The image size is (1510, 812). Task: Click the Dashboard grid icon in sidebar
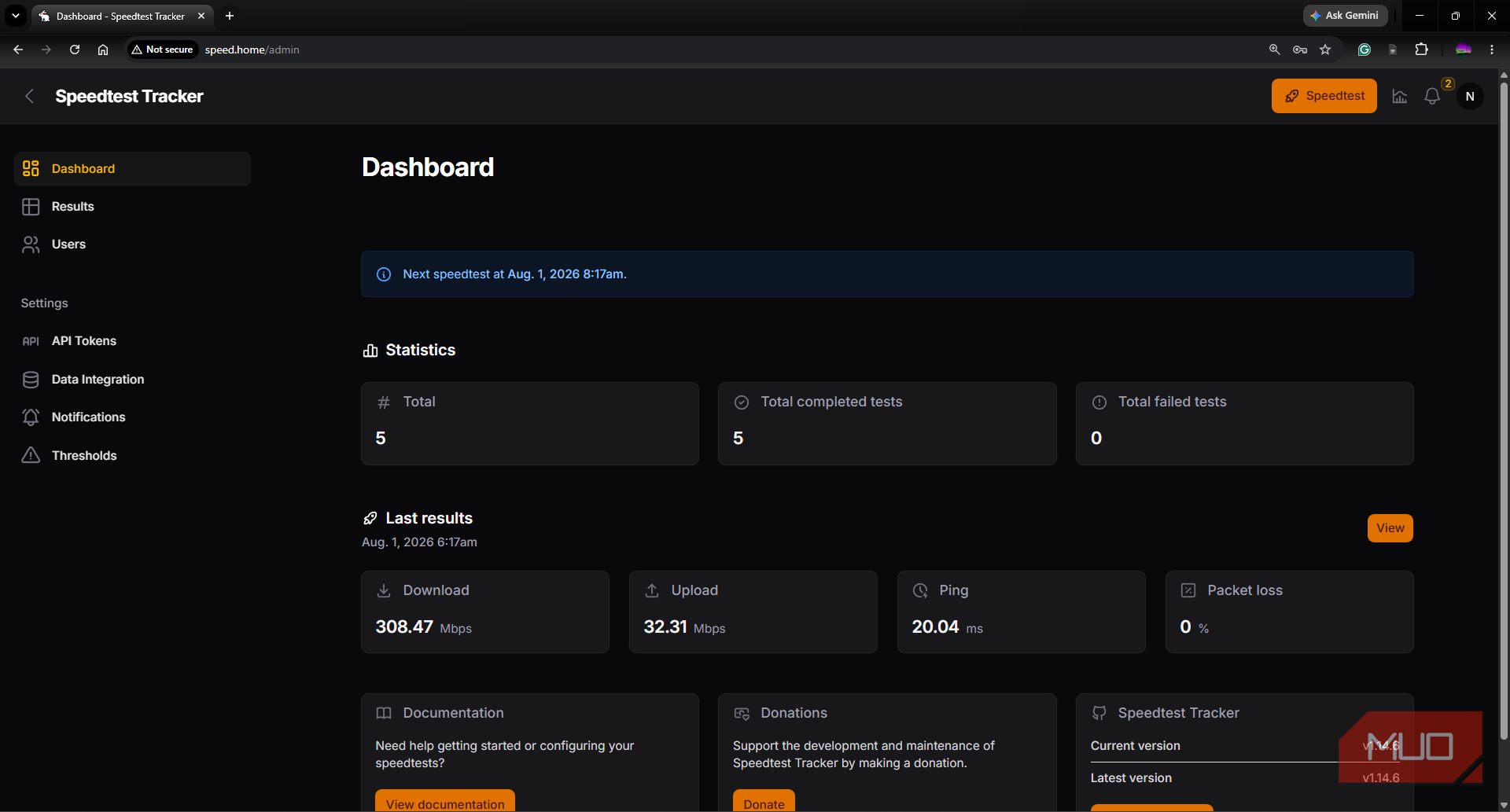point(31,168)
